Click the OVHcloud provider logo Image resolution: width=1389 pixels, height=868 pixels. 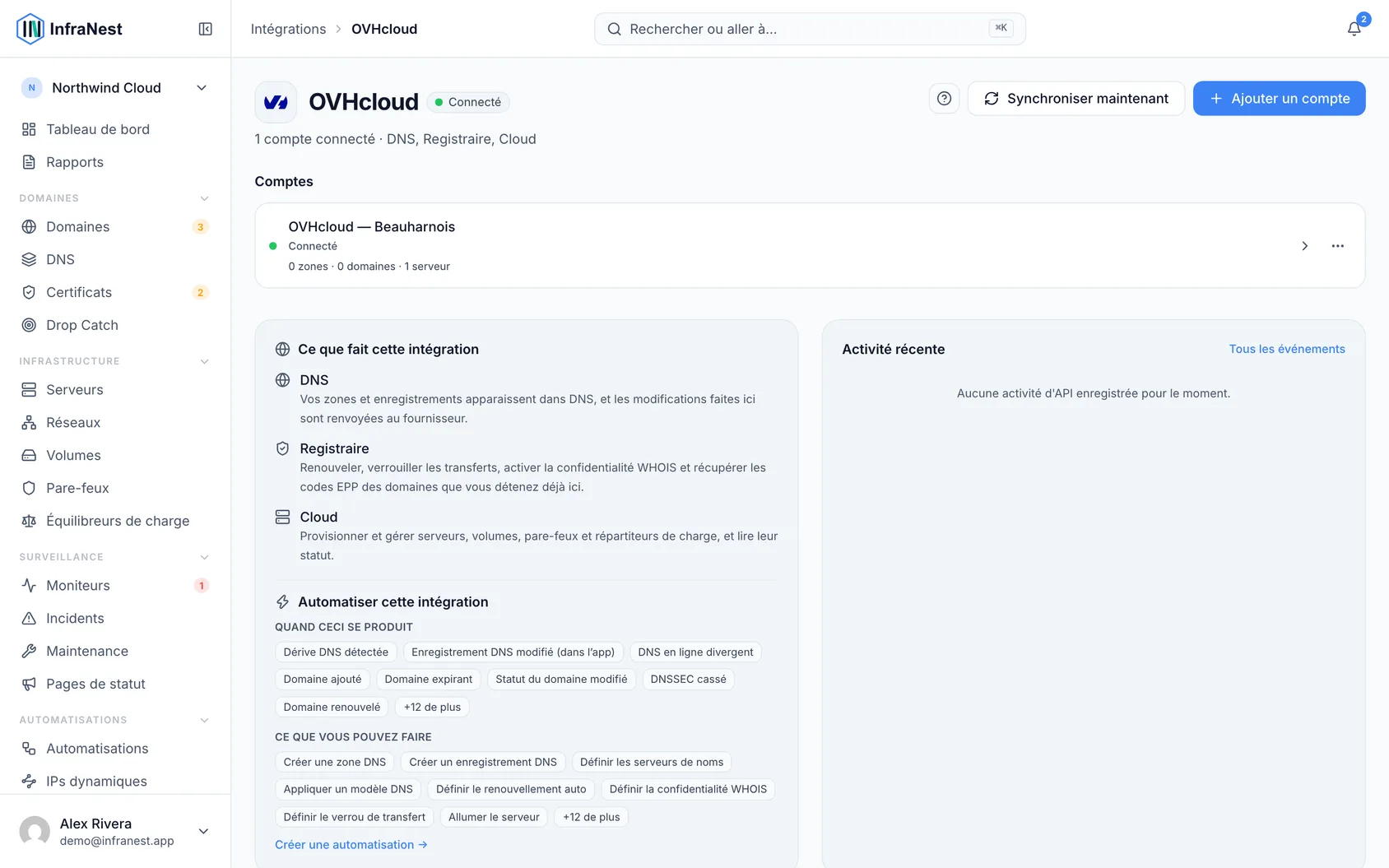276,102
